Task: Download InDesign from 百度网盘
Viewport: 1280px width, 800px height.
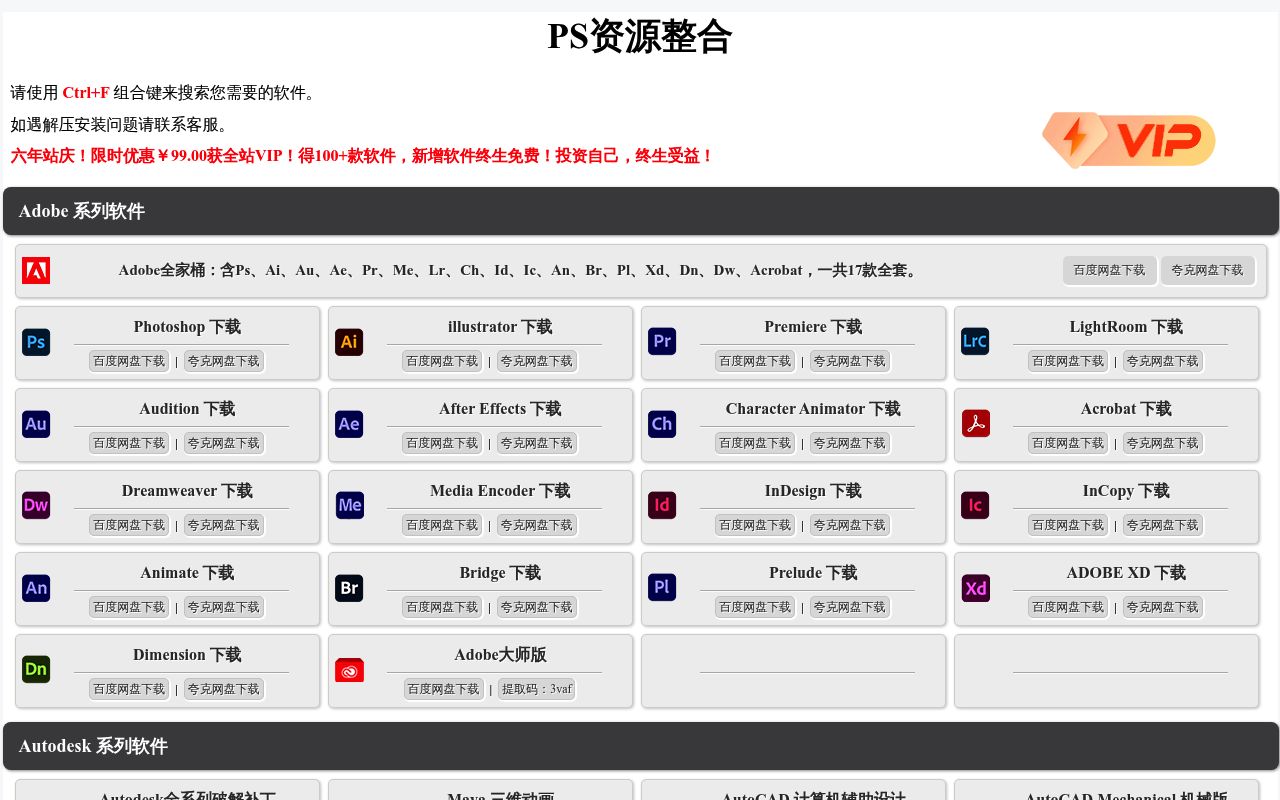Action: 755,525
